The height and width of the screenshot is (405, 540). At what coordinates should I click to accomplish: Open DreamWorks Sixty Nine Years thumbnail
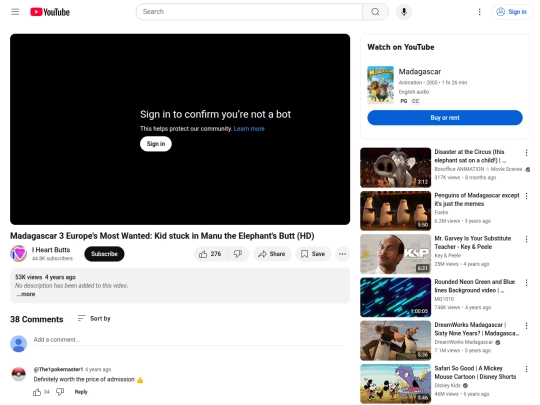[395, 341]
